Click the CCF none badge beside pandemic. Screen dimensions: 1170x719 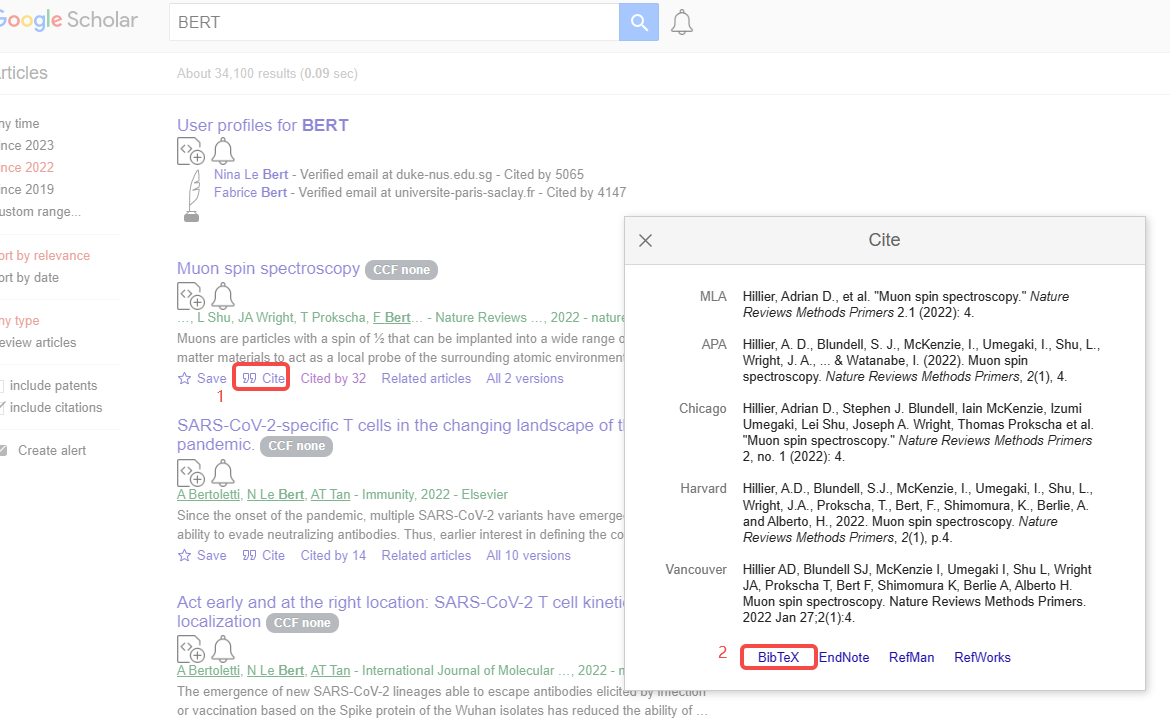tap(296, 446)
